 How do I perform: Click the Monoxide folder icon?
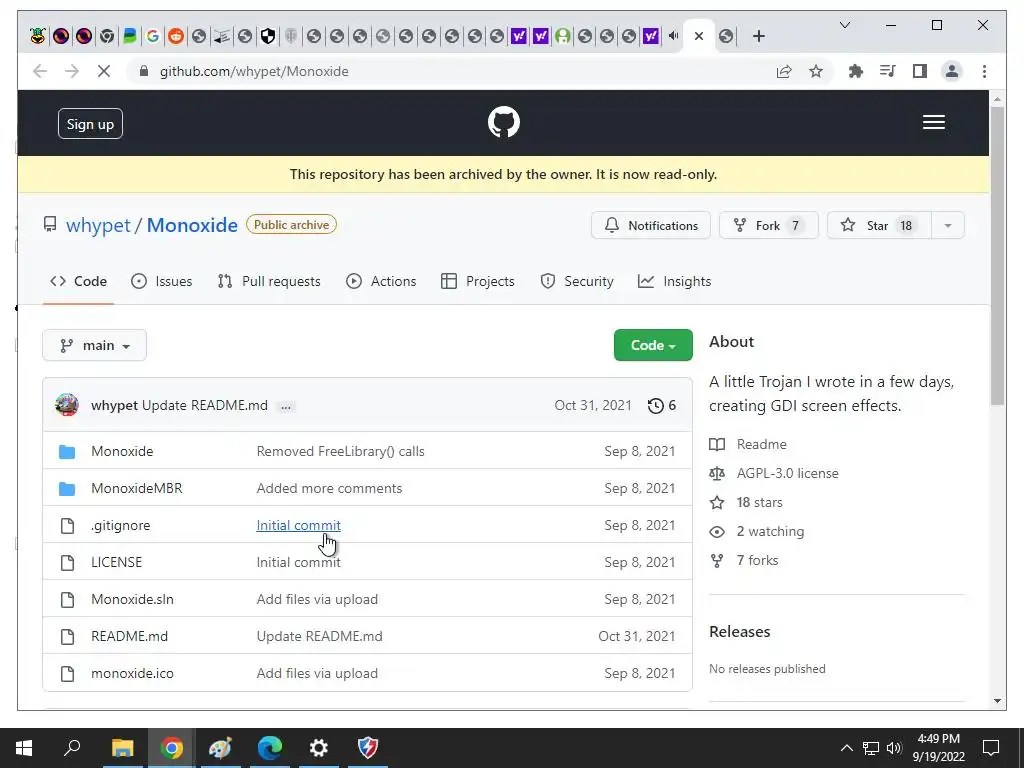(x=67, y=451)
